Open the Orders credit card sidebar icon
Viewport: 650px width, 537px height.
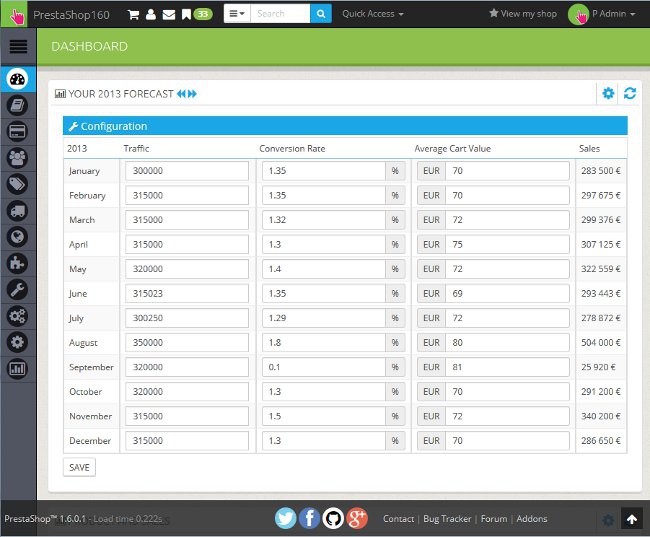17,131
